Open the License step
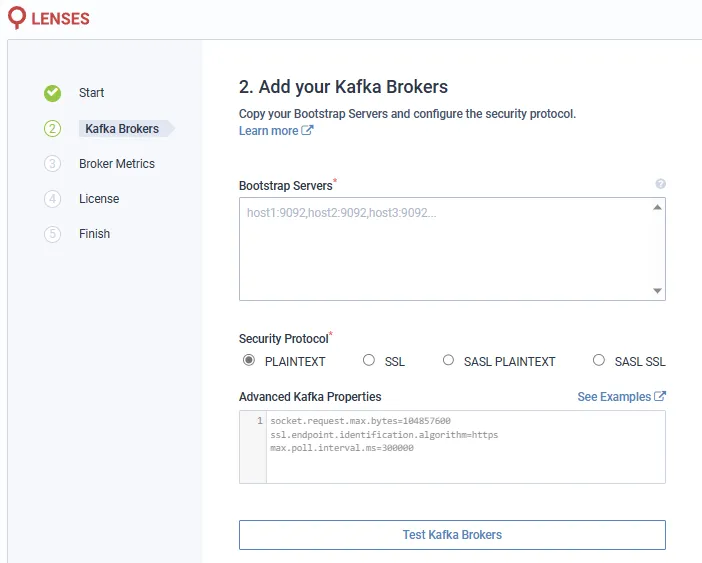 [x=99, y=198]
